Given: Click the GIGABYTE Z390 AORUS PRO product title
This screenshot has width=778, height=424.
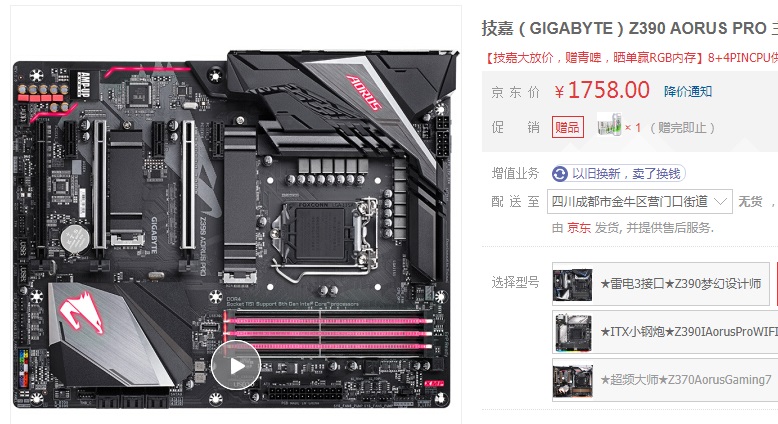Looking at the screenshot, I should coord(629,28).
